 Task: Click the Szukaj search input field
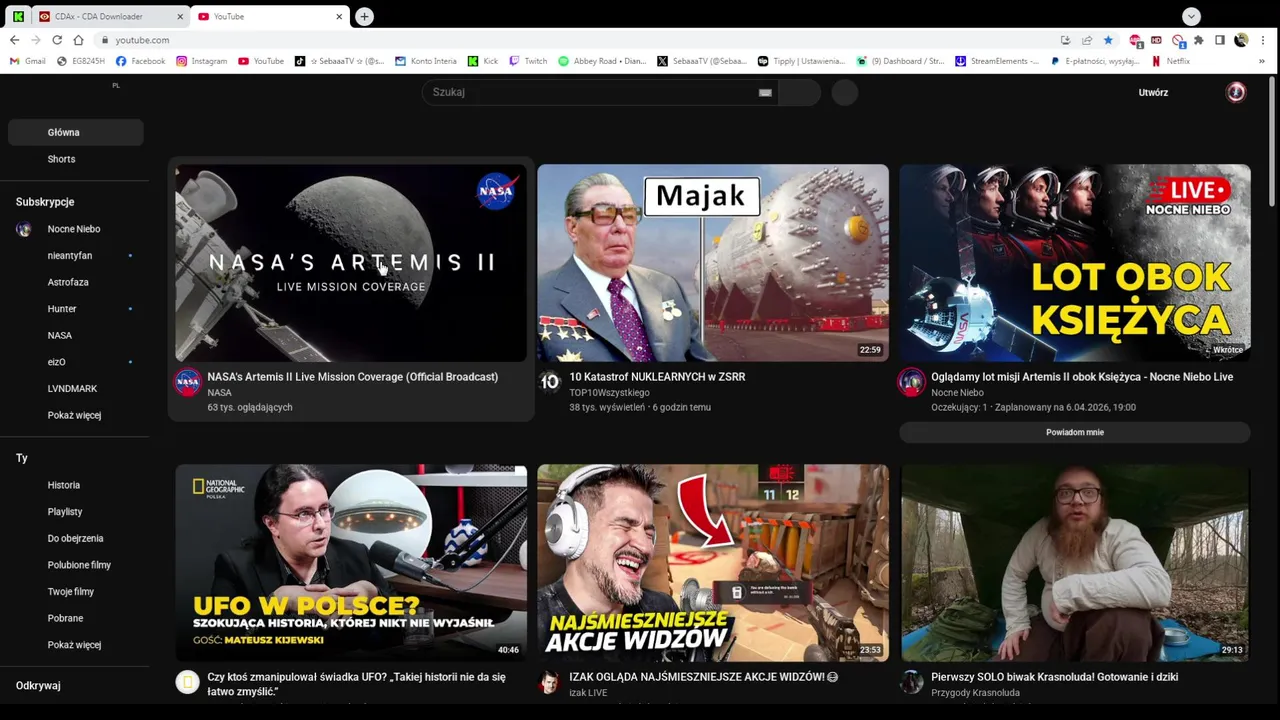[x=598, y=92]
